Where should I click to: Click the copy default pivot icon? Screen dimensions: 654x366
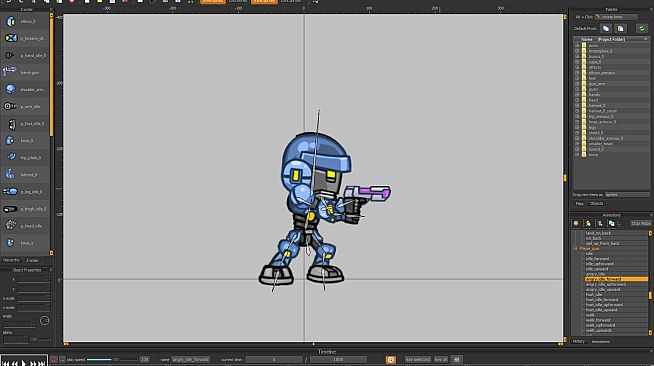point(606,28)
